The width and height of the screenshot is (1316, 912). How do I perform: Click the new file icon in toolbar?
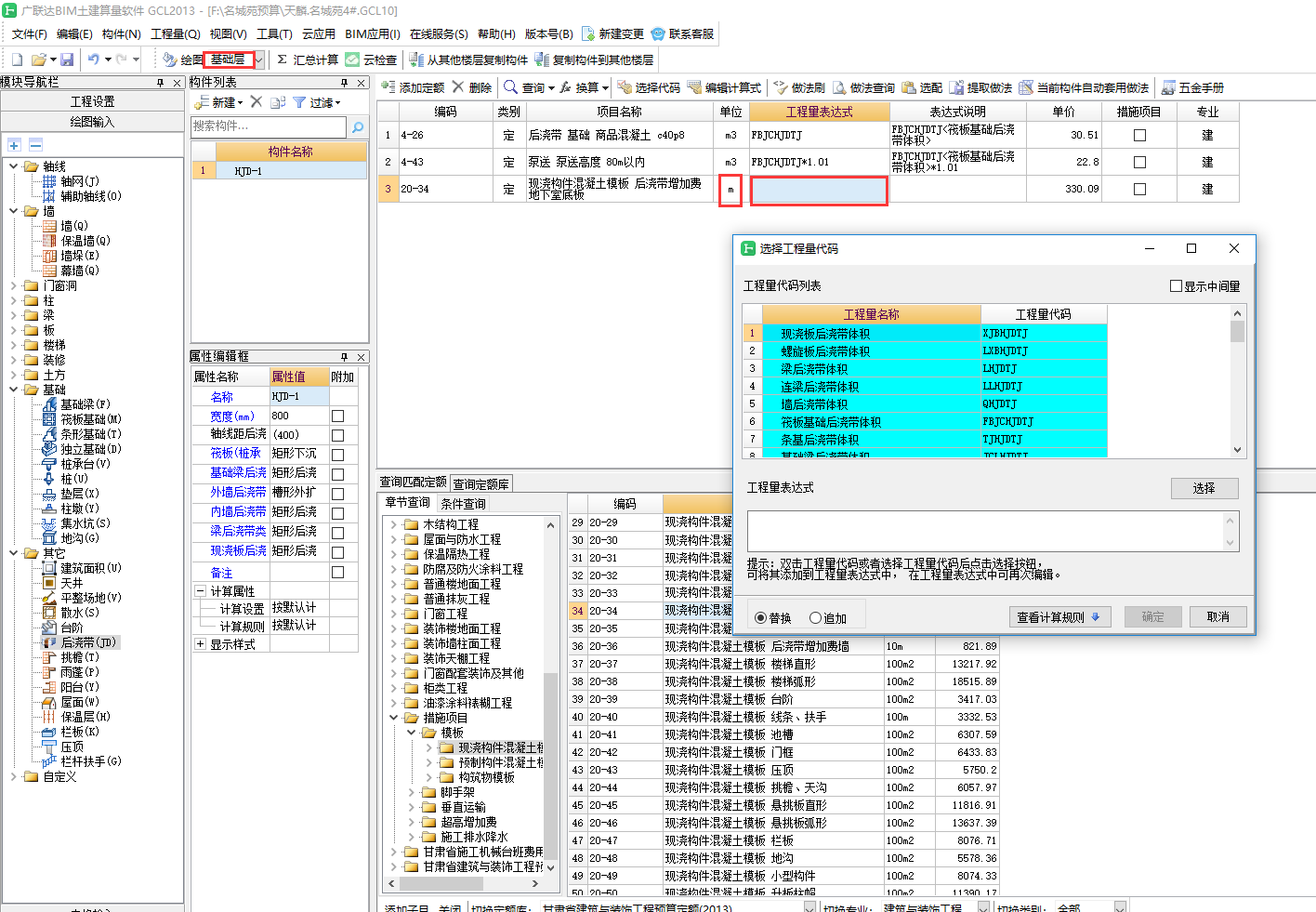point(17,59)
